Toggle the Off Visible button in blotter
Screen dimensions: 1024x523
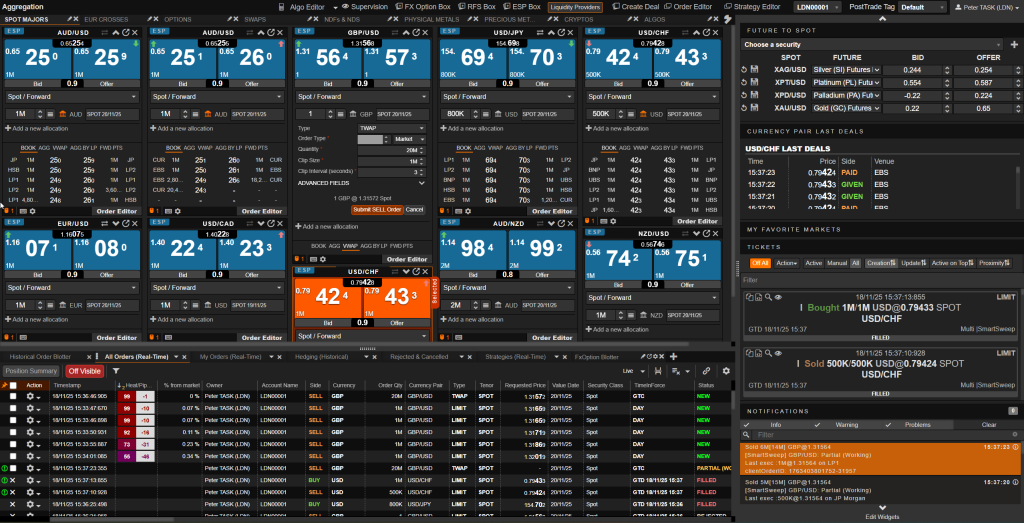pyautogui.click(x=85, y=370)
